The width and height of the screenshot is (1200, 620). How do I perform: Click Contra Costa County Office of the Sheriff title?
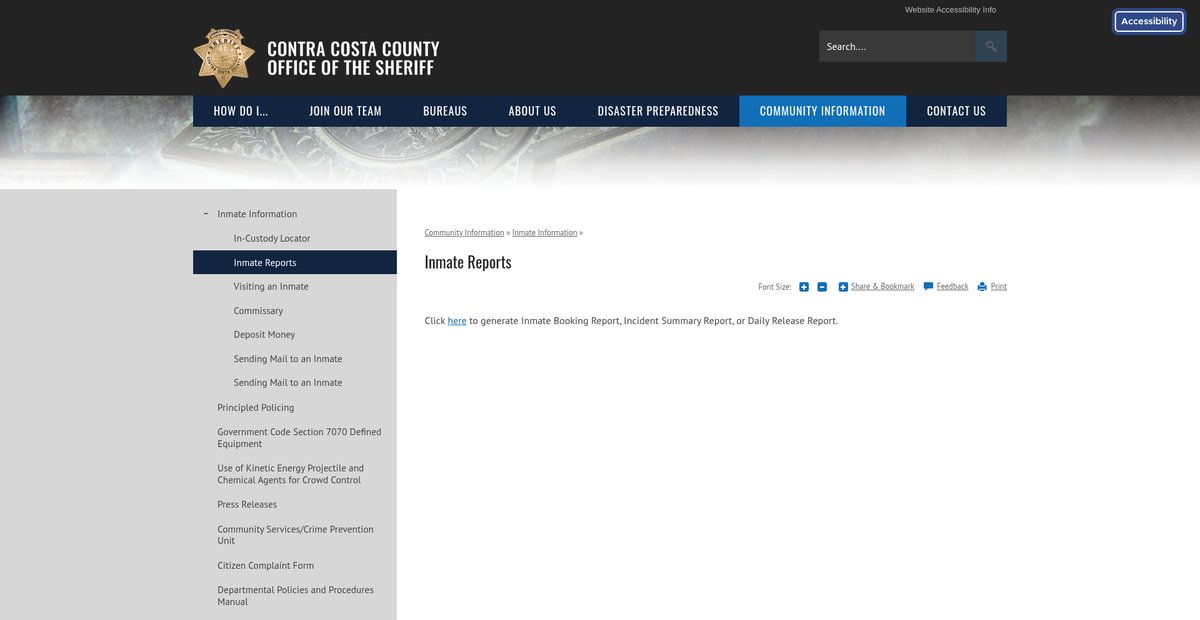(x=353, y=58)
